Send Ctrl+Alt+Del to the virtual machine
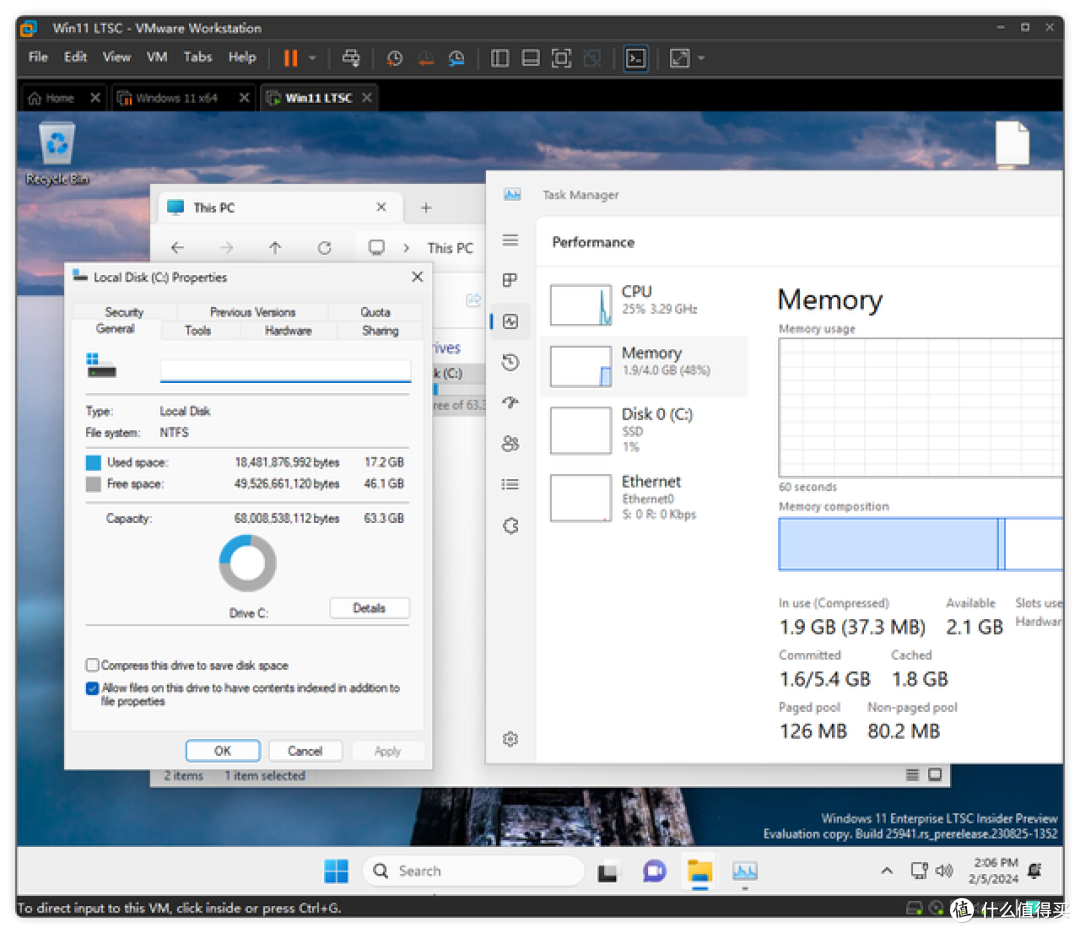This screenshot has width=1080, height=933. (x=351, y=58)
